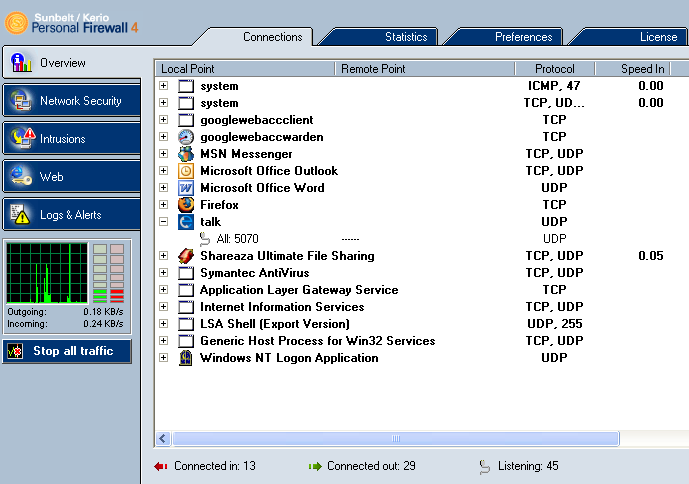Click the green traffic graph
The image size is (689, 484).
click(x=47, y=273)
